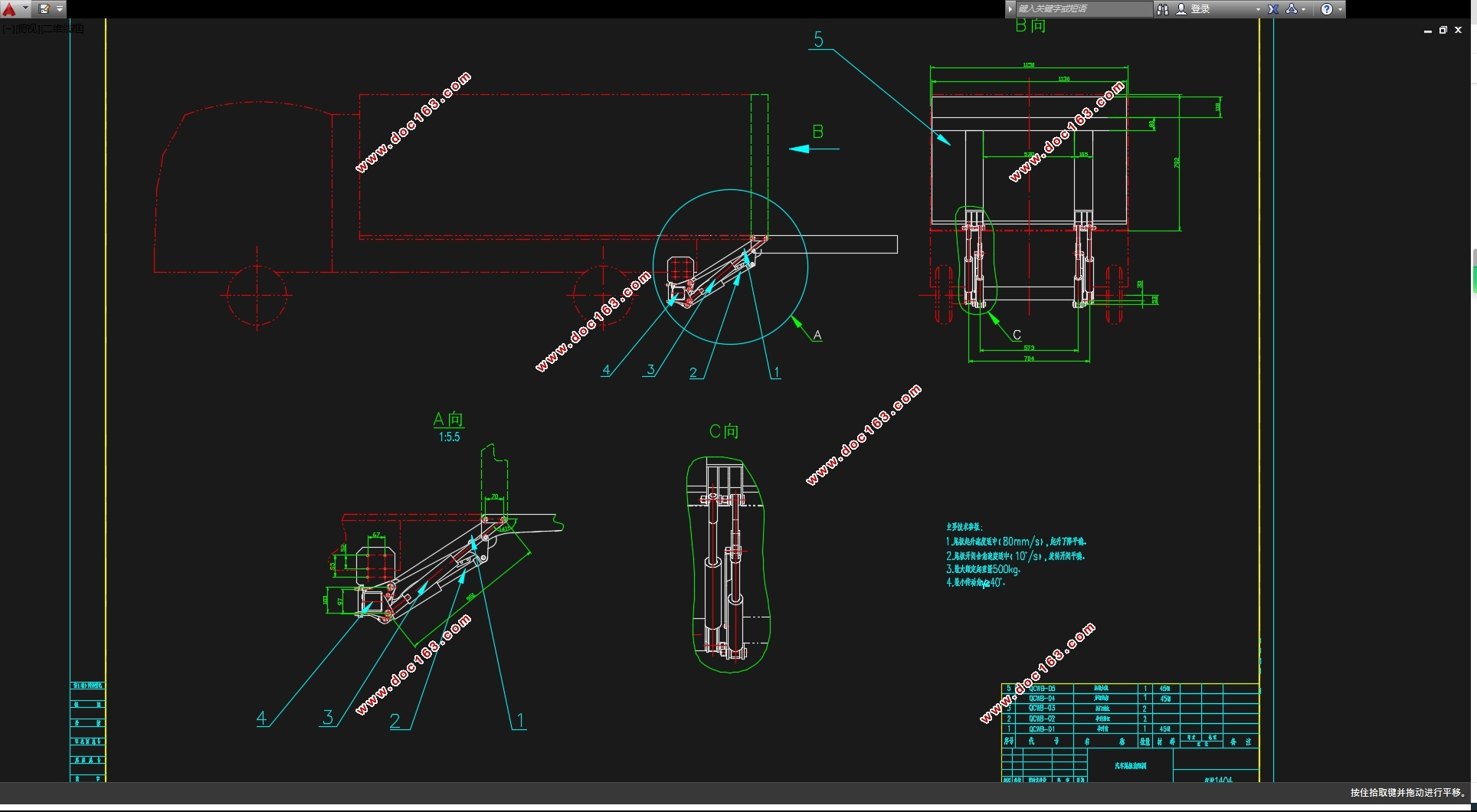
Task: Click the save-as disk with pencil icon
Action: pyautogui.click(x=44, y=9)
